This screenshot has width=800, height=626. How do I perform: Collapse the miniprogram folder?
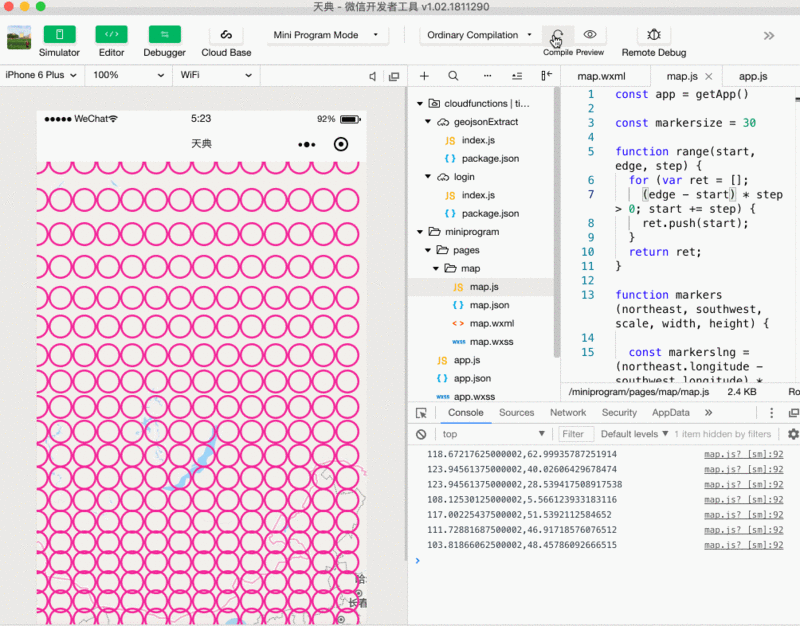420,232
